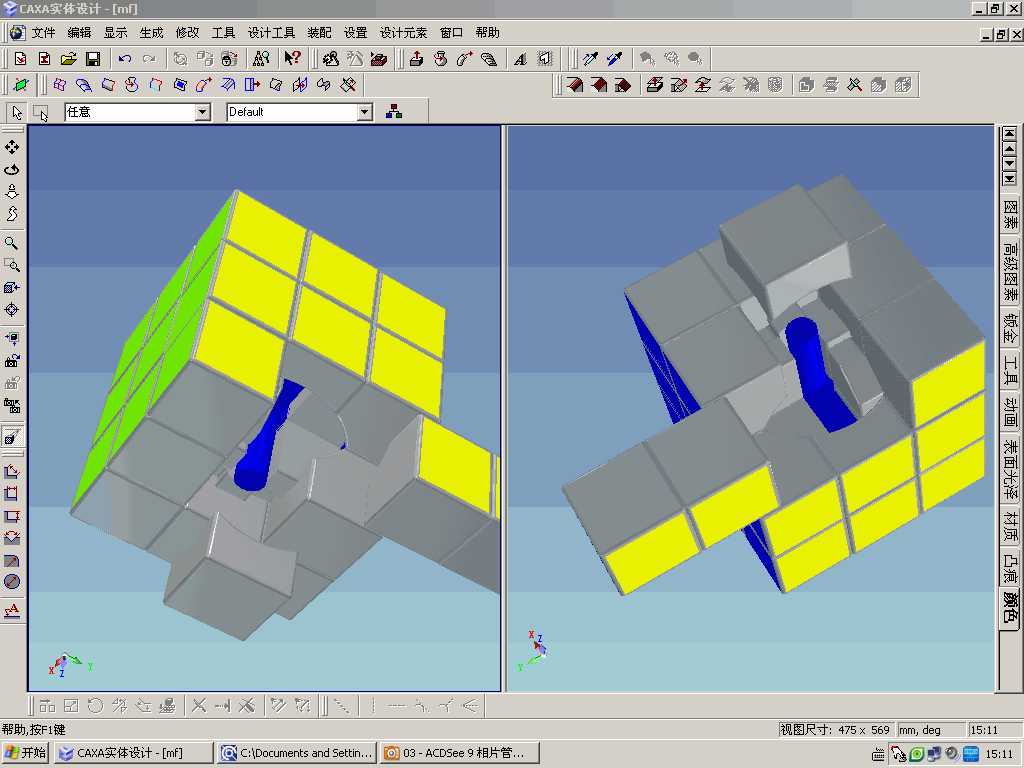Screen dimensions: 1024x768
Task: Select the Zoom window tool
Action: tap(12, 266)
